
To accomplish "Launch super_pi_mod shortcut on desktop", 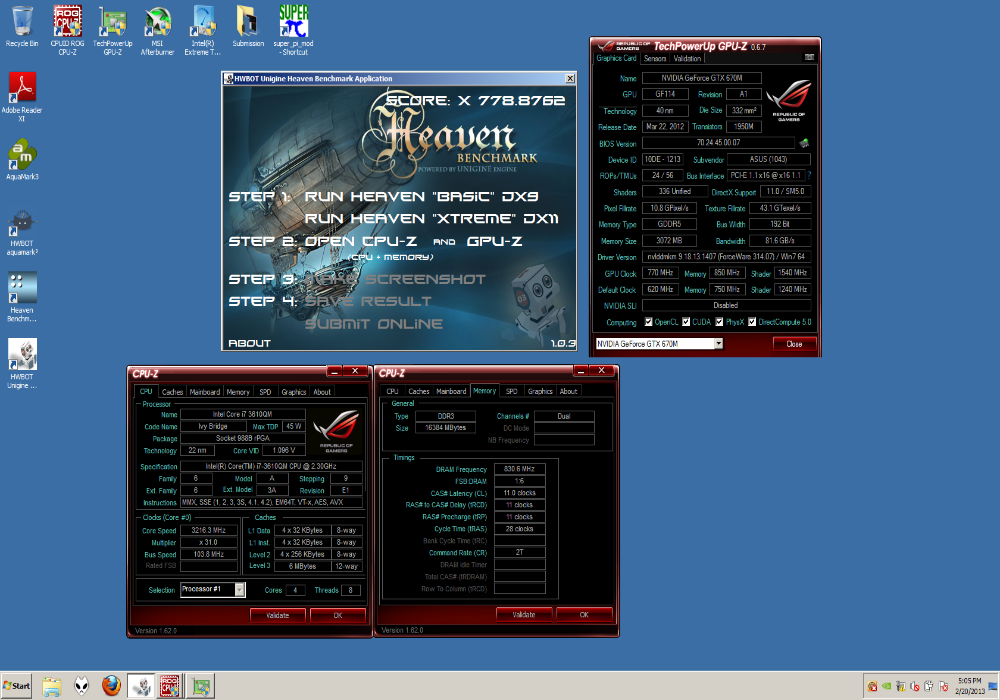I will pyautogui.click(x=293, y=30).
